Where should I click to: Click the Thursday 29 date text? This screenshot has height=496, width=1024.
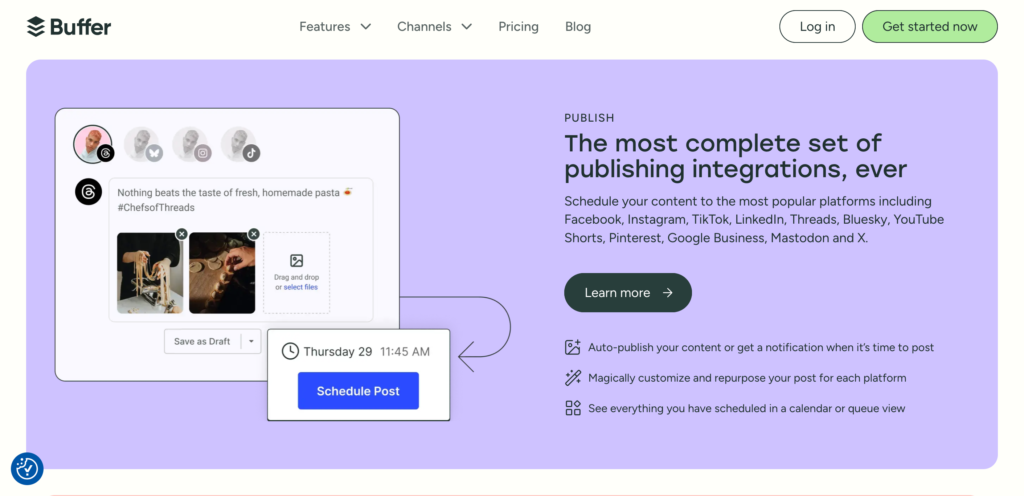338,352
